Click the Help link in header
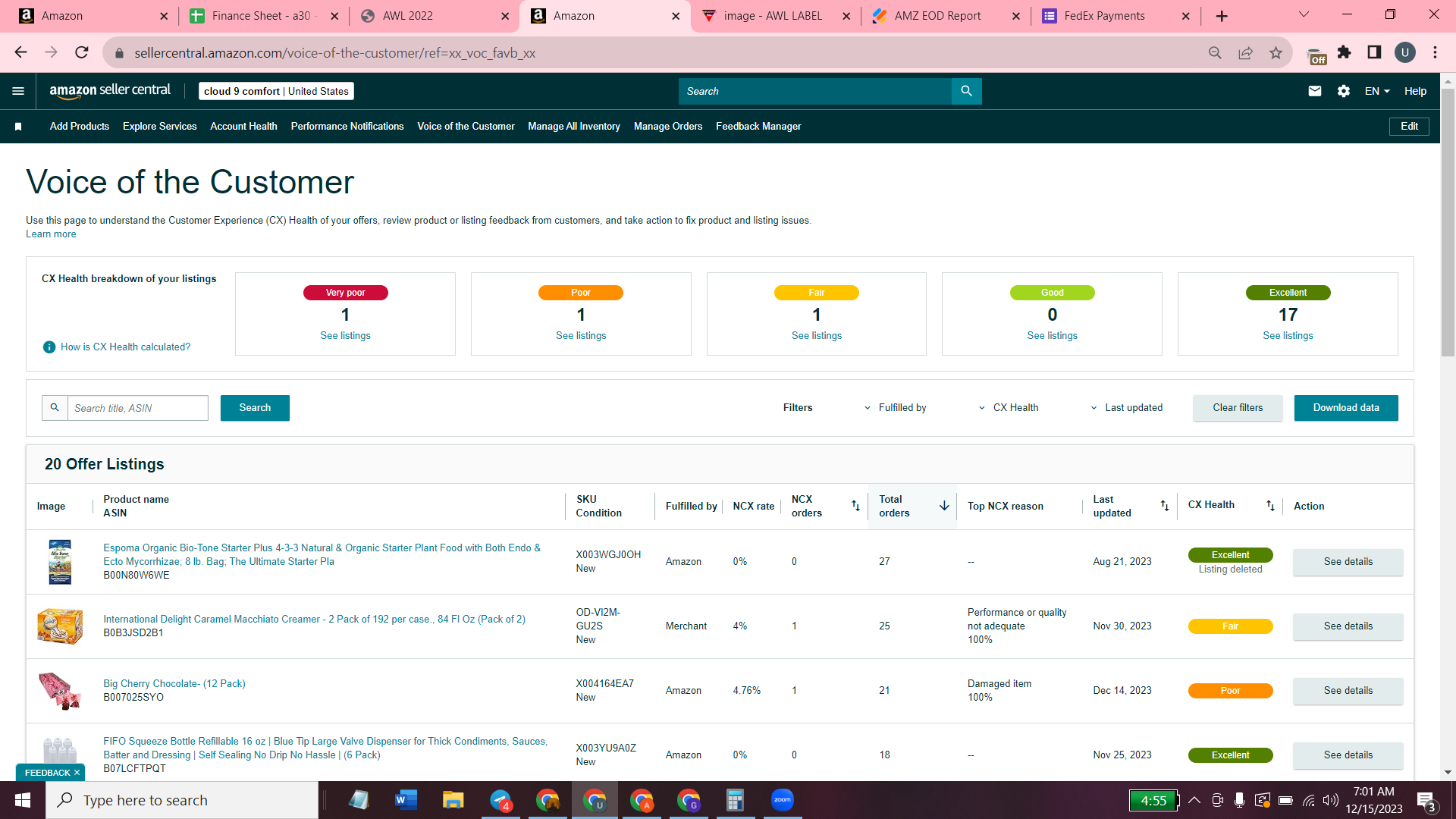 click(1415, 91)
